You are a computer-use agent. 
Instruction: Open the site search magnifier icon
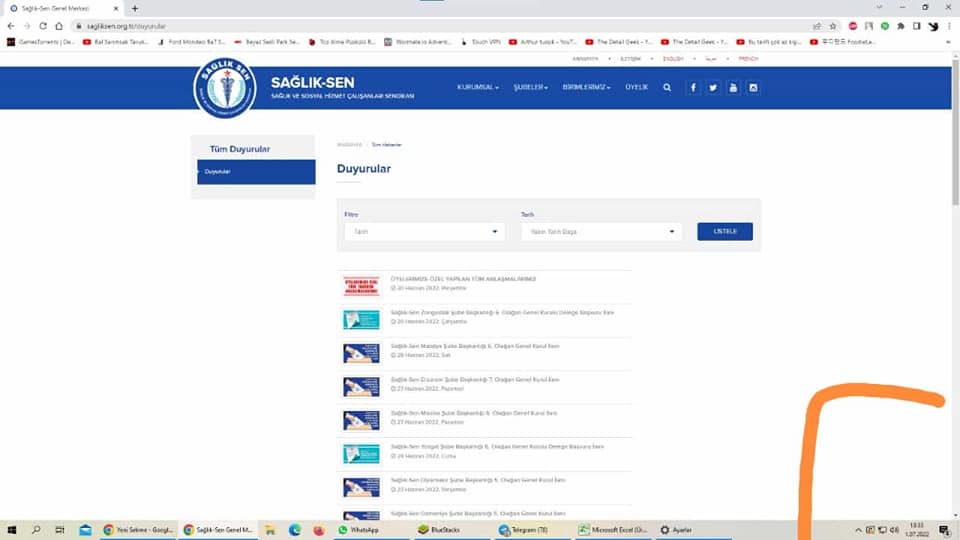tap(667, 88)
